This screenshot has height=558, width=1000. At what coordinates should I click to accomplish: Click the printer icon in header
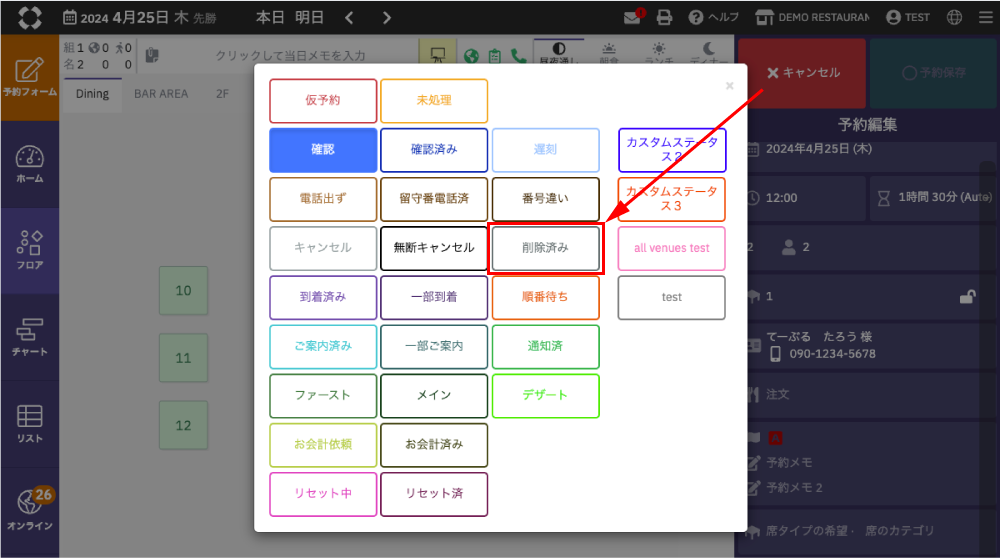tap(664, 17)
